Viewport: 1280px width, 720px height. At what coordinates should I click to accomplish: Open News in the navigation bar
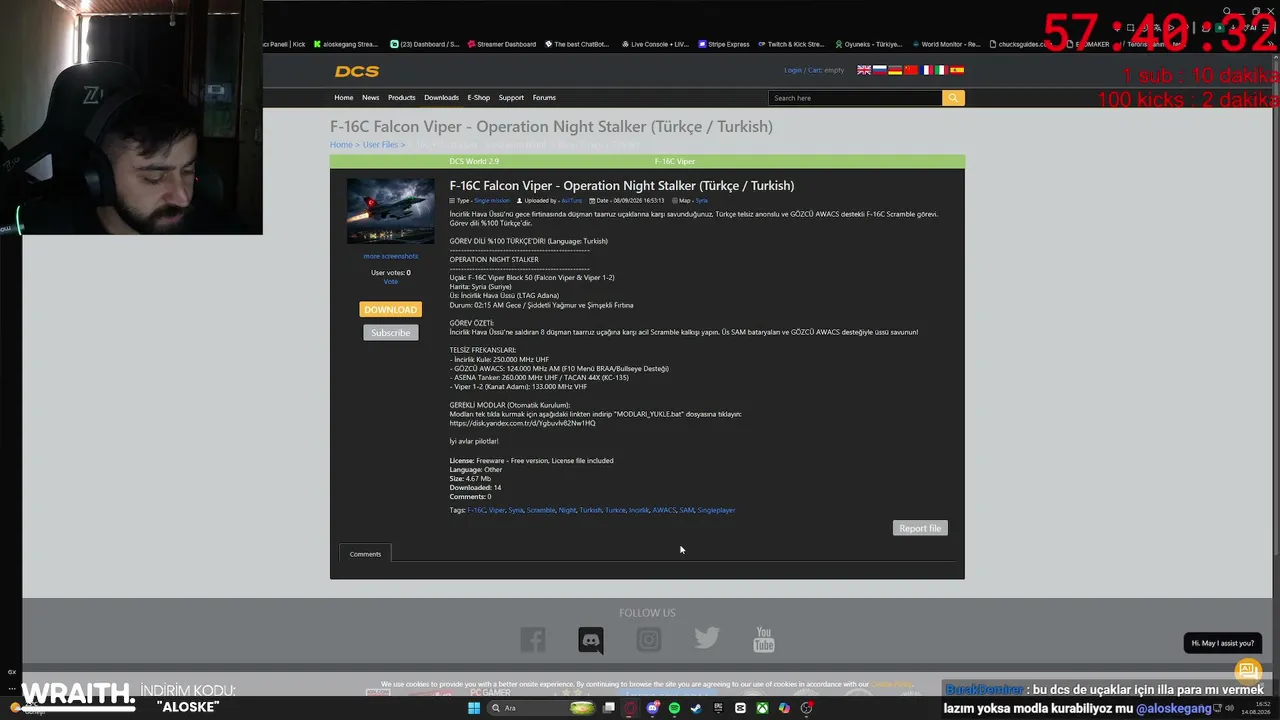[x=370, y=98]
